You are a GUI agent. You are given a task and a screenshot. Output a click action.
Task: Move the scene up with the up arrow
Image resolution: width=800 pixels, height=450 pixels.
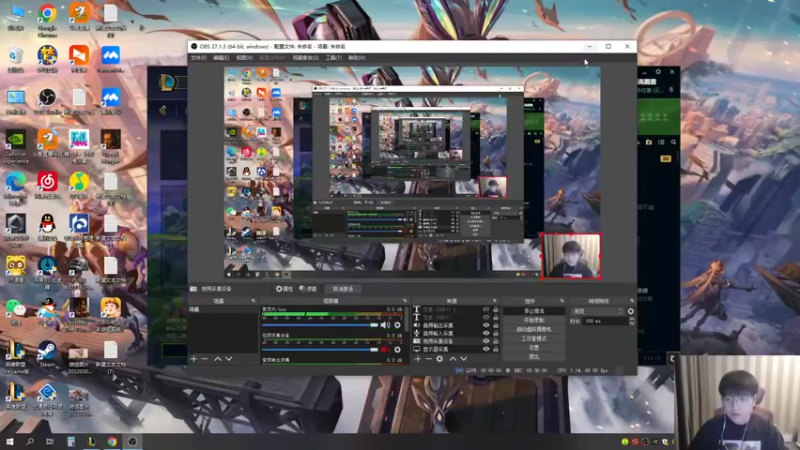click(218, 359)
